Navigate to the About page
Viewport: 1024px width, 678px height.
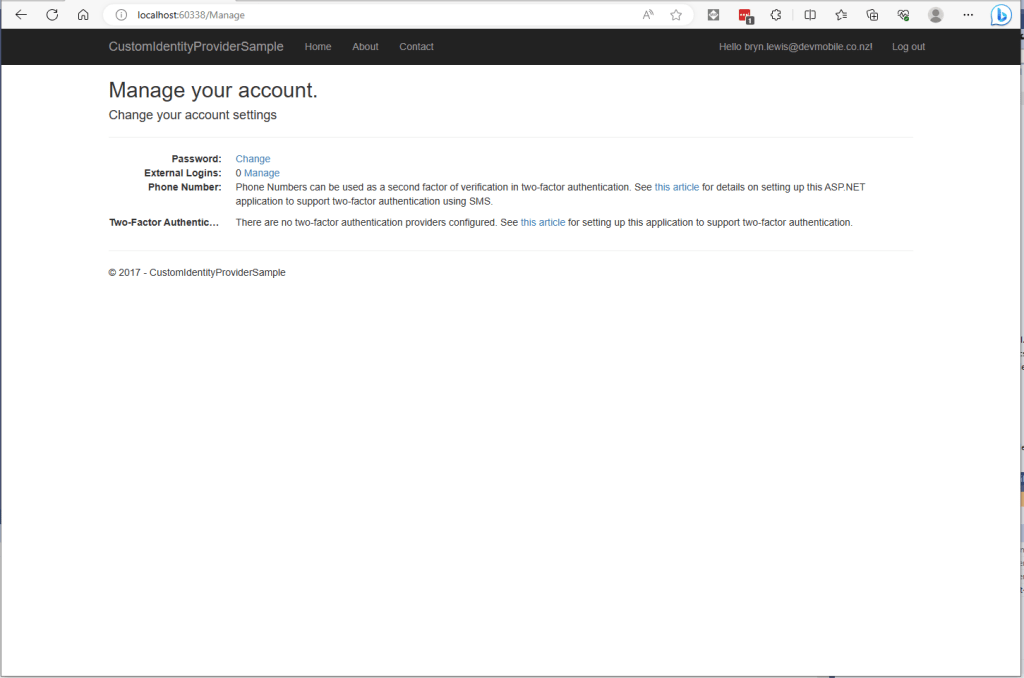coord(365,47)
